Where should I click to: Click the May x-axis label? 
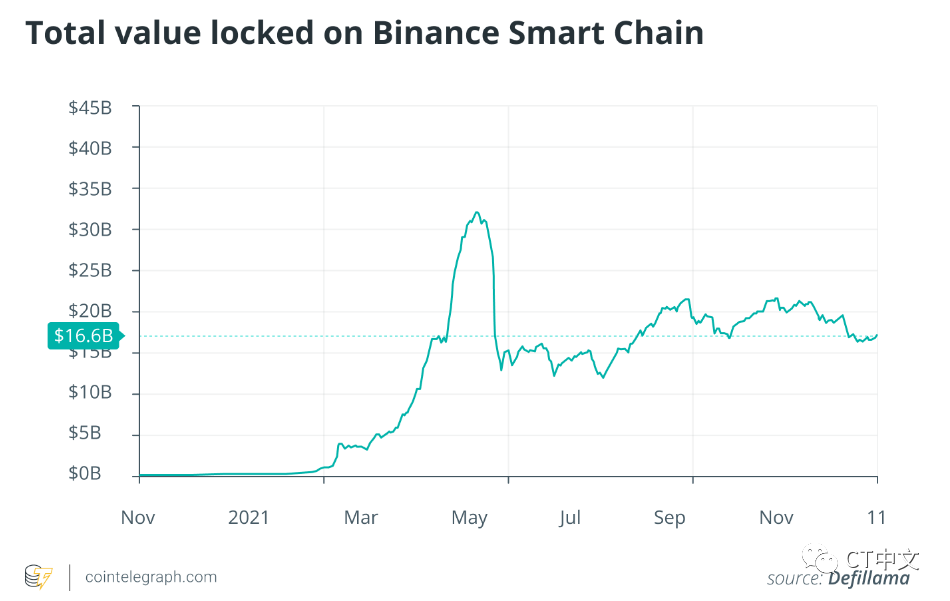pos(469,519)
